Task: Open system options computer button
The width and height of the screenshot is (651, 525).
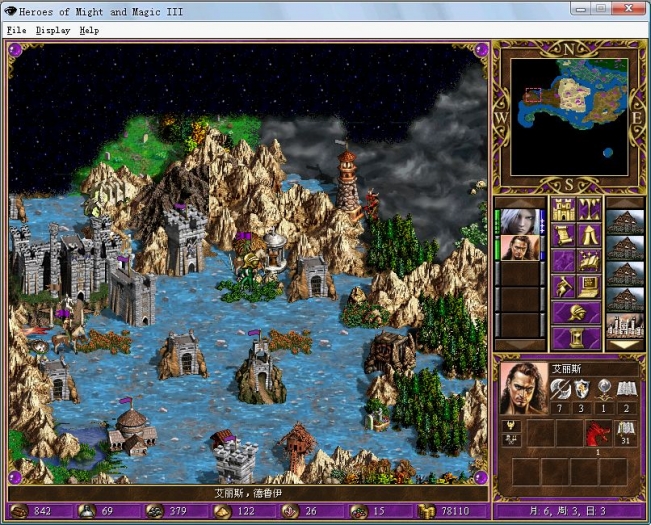Action: 589,287
